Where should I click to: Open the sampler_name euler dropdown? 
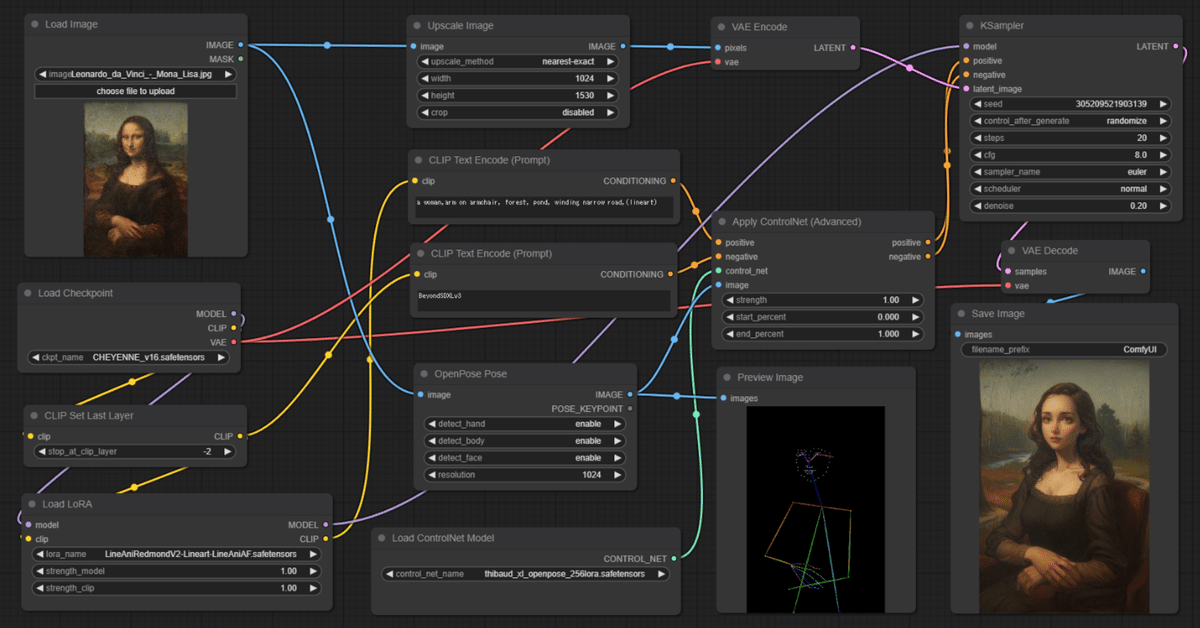pyautogui.click(x=1070, y=172)
